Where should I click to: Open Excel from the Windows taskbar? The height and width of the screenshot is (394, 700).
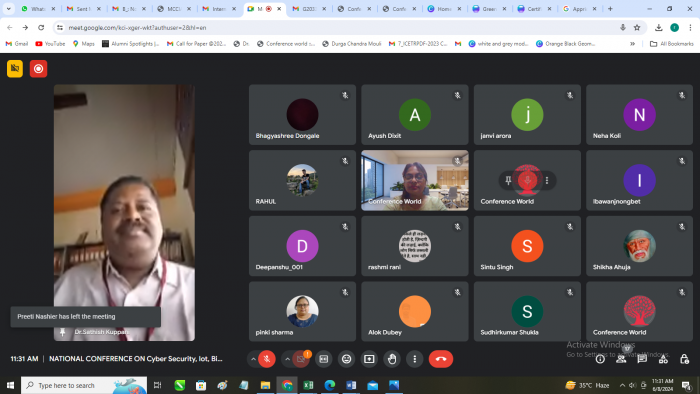coord(308,385)
